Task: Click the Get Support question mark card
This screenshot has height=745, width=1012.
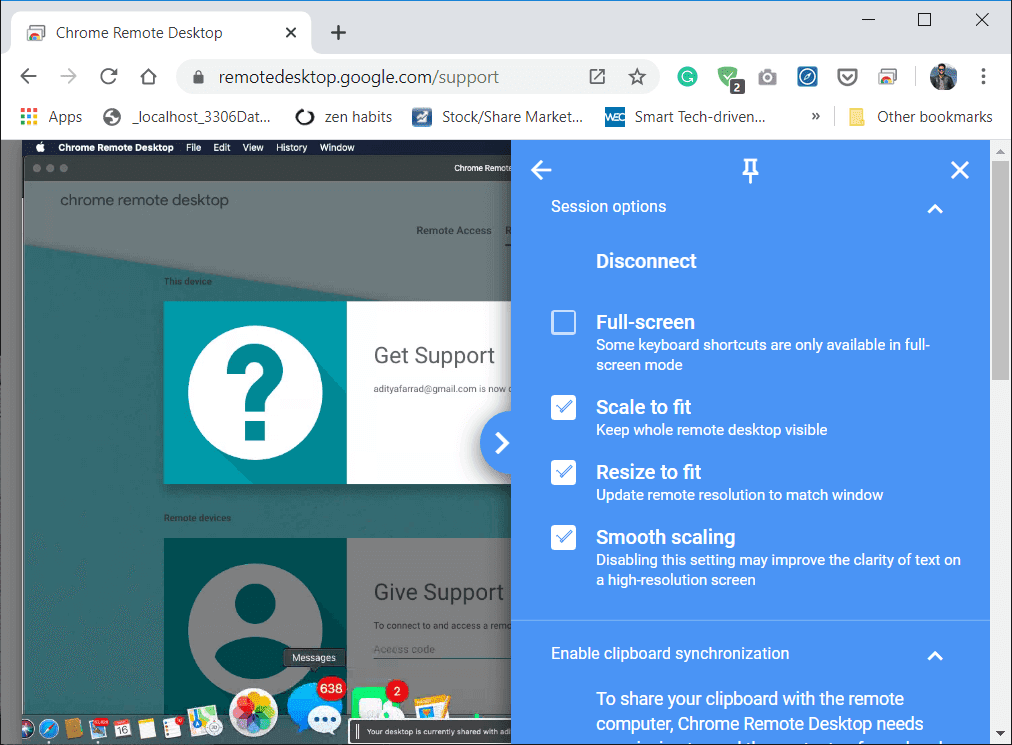Action: tap(255, 393)
